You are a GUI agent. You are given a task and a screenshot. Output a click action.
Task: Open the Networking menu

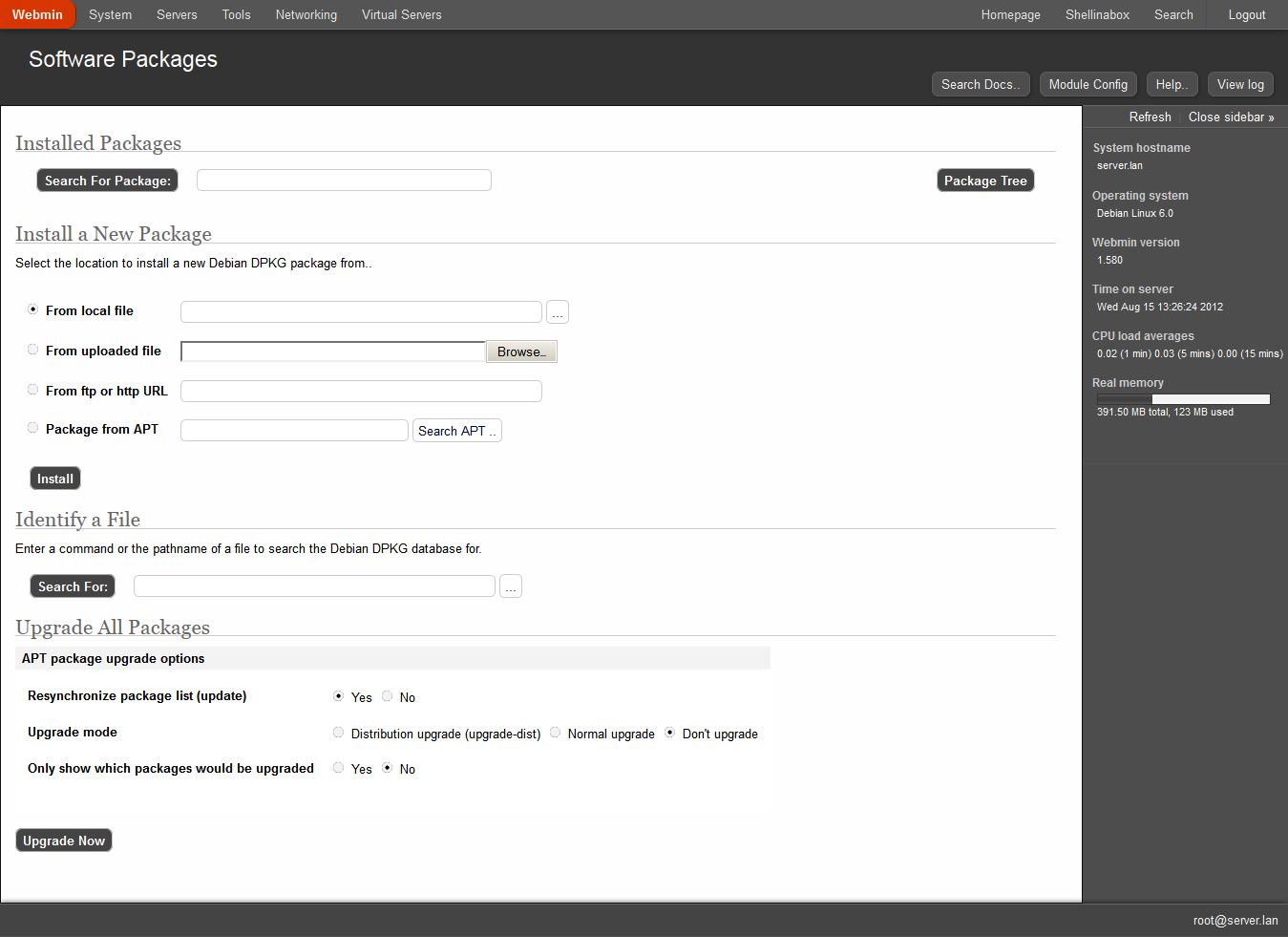coord(306,14)
